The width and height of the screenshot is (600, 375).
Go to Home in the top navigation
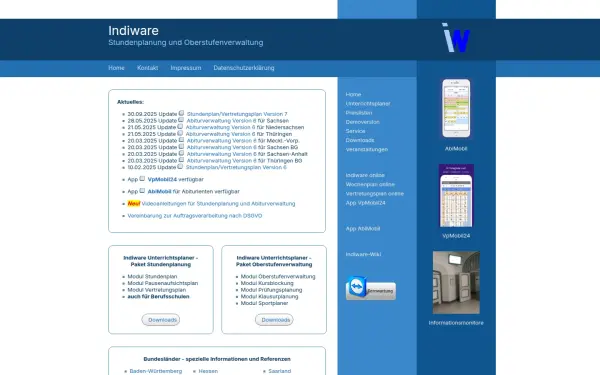click(116, 68)
